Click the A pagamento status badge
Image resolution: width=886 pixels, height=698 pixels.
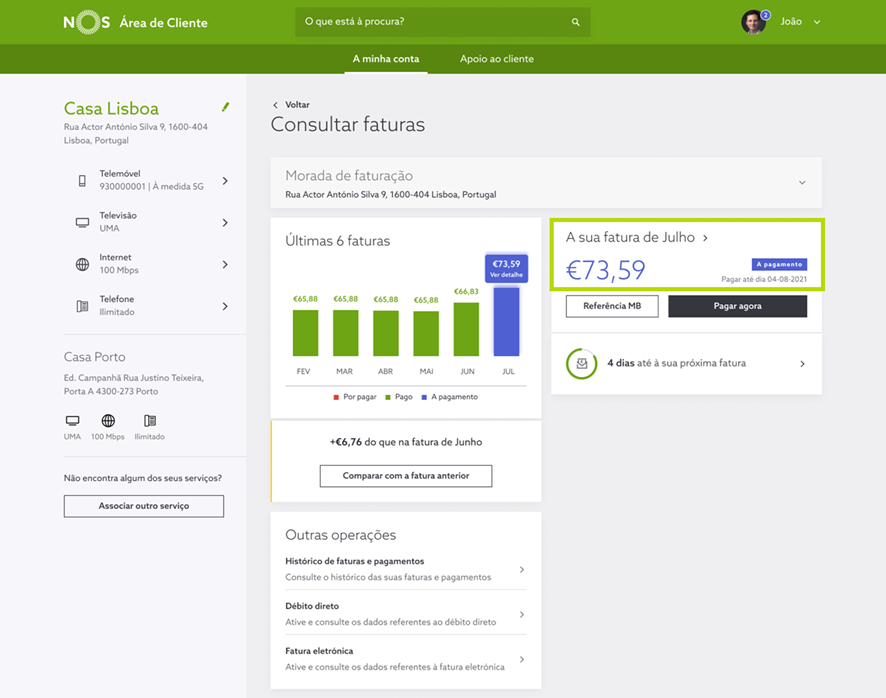click(x=779, y=265)
